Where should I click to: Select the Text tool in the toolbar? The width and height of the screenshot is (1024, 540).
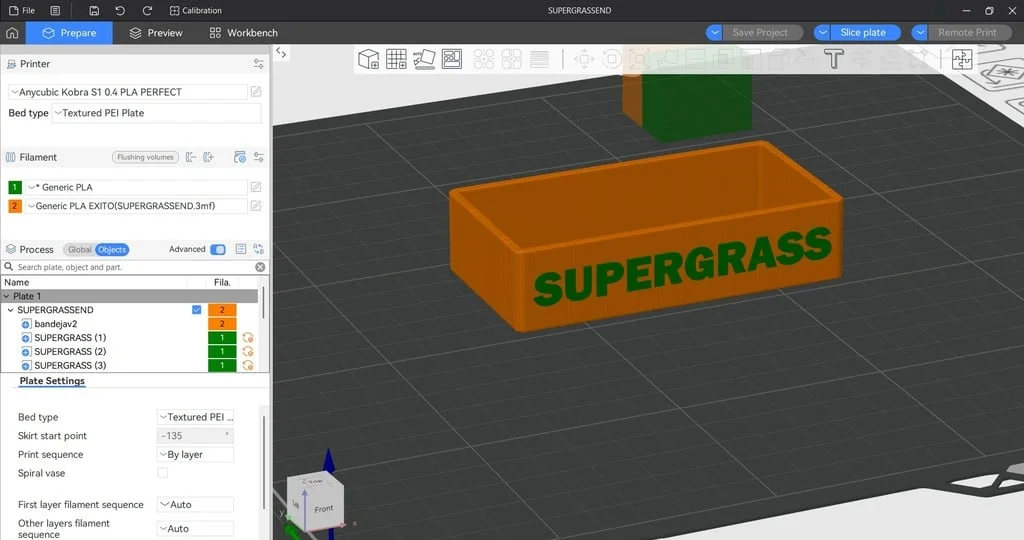tap(833, 59)
